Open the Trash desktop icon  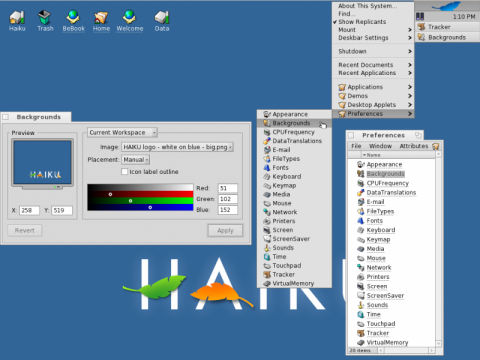(x=45, y=20)
